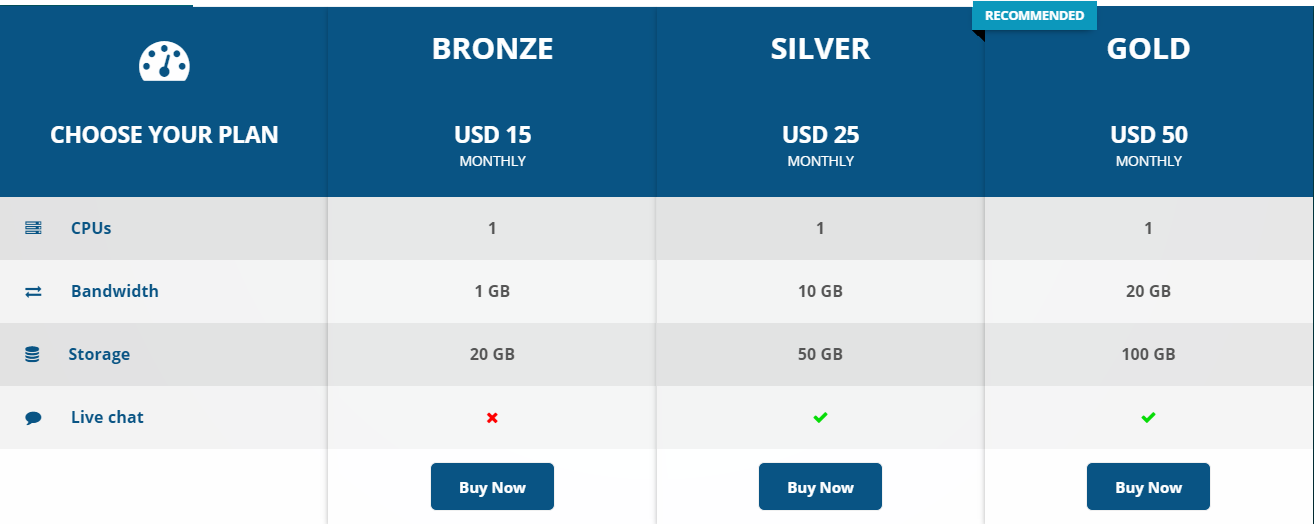Select the SILVER plan heading
Screen dimensions: 1314x524
click(820, 49)
